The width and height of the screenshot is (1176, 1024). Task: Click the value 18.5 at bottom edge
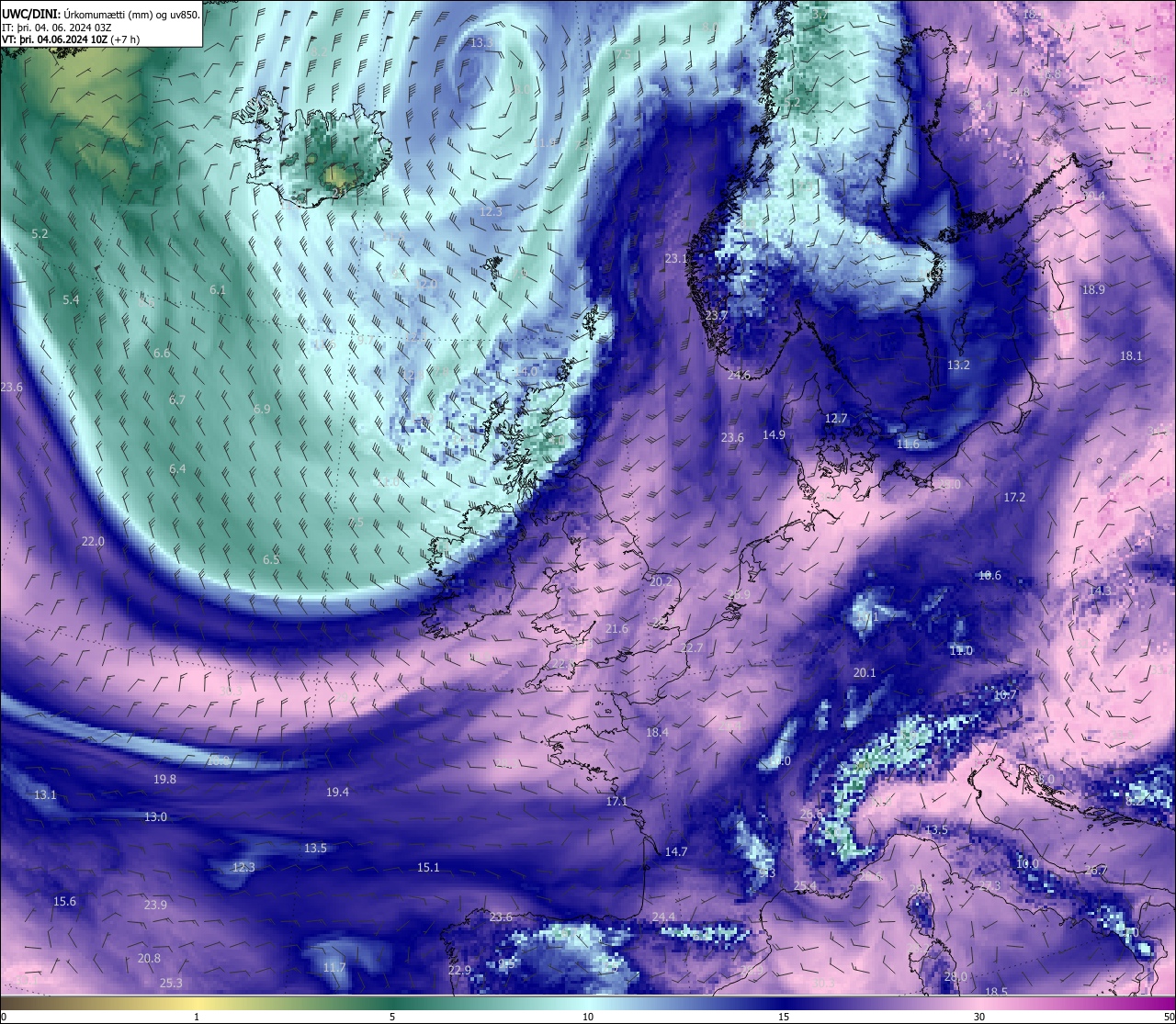click(x=996, y=991)
